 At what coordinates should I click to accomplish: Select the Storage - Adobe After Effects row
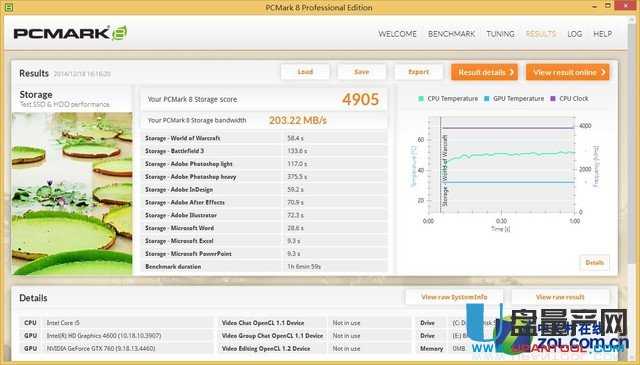pos(264,203)
